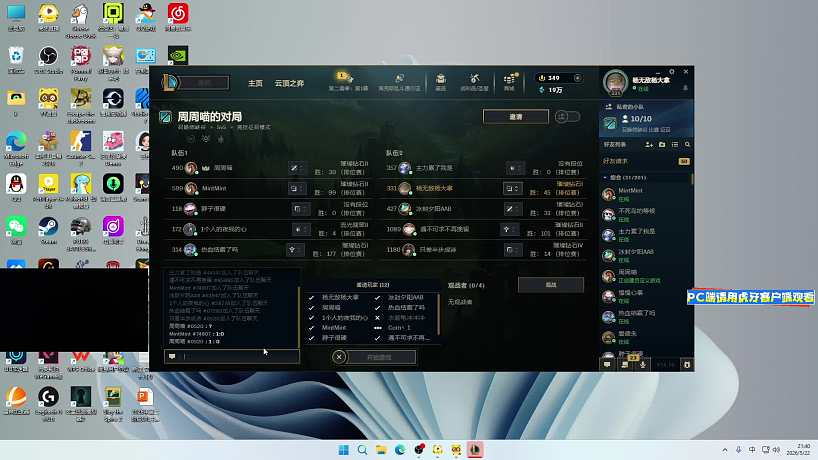Click the friends search magnifier icon
Viewport: 818px width, 460px height.
[688, 144]
